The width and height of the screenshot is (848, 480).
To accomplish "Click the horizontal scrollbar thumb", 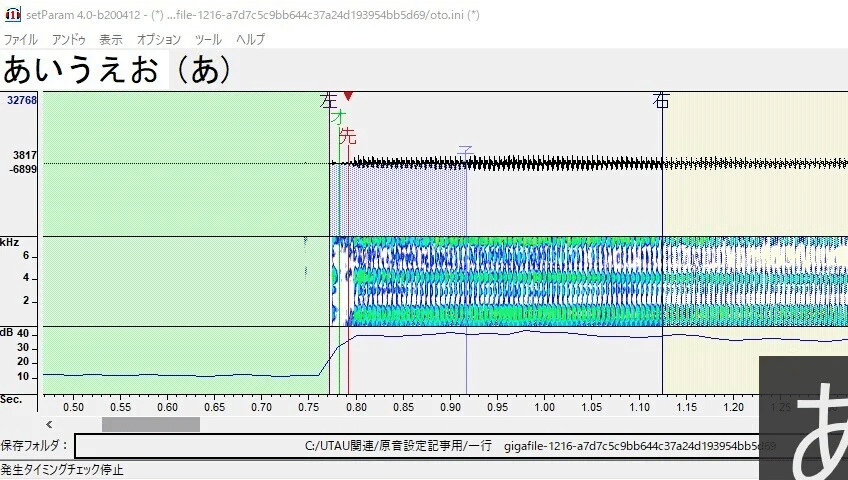I will (x=151, y=424).
